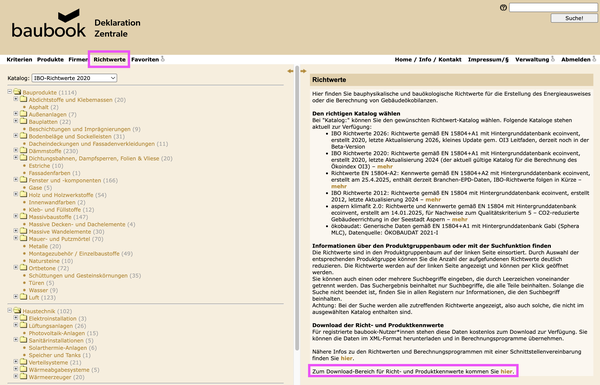Expand the Massivbaustoffe node

pos(16,216)
